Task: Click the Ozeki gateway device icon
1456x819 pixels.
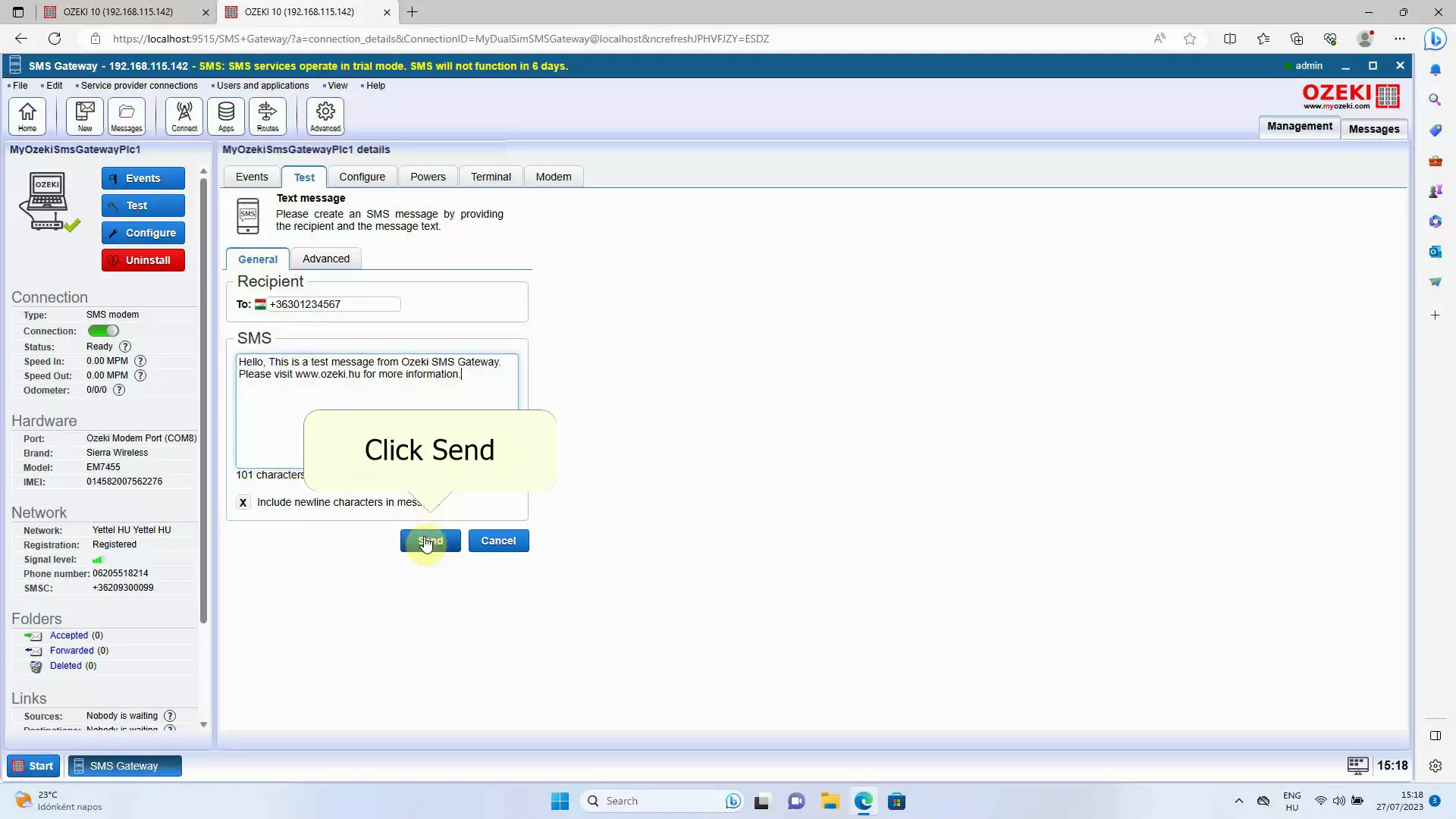Action: (x=46, y=200)
